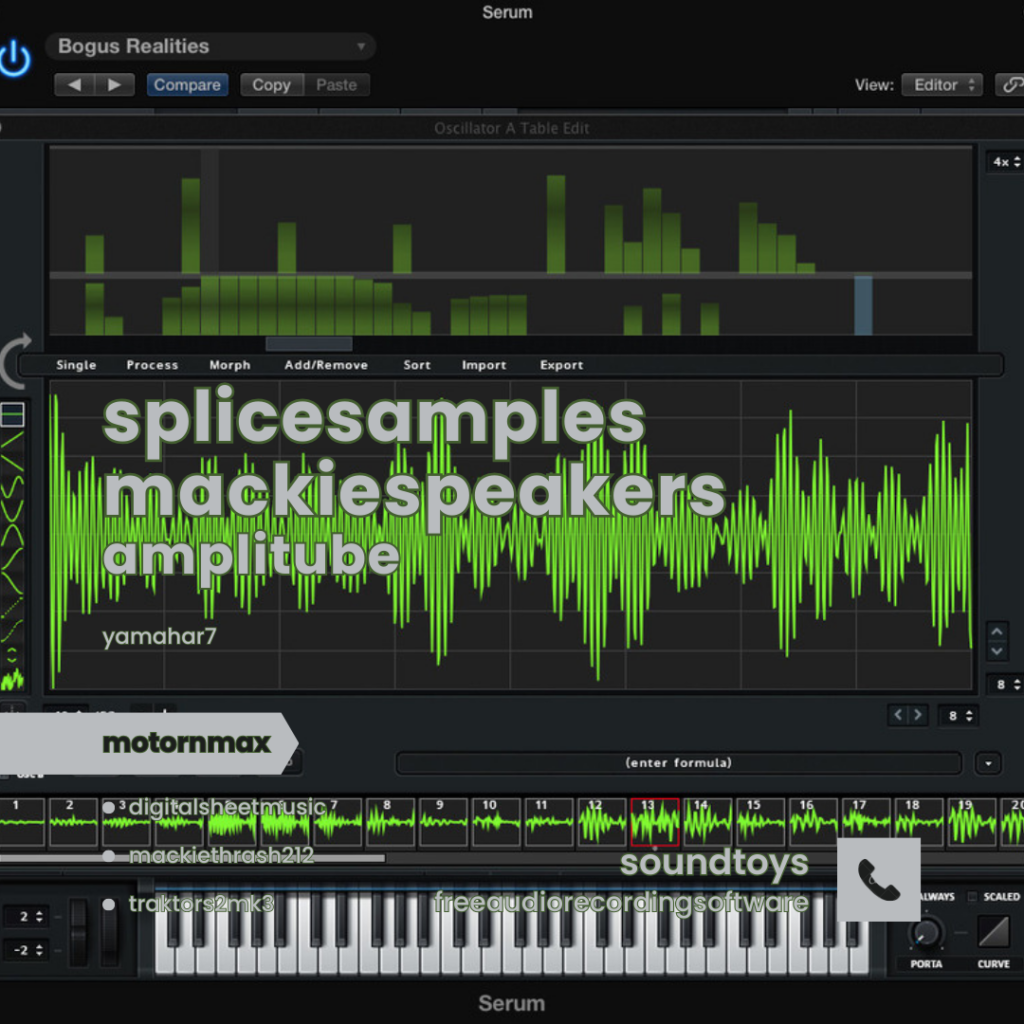
Task: Click the pitch bend wheel
Action: point(79,932)
